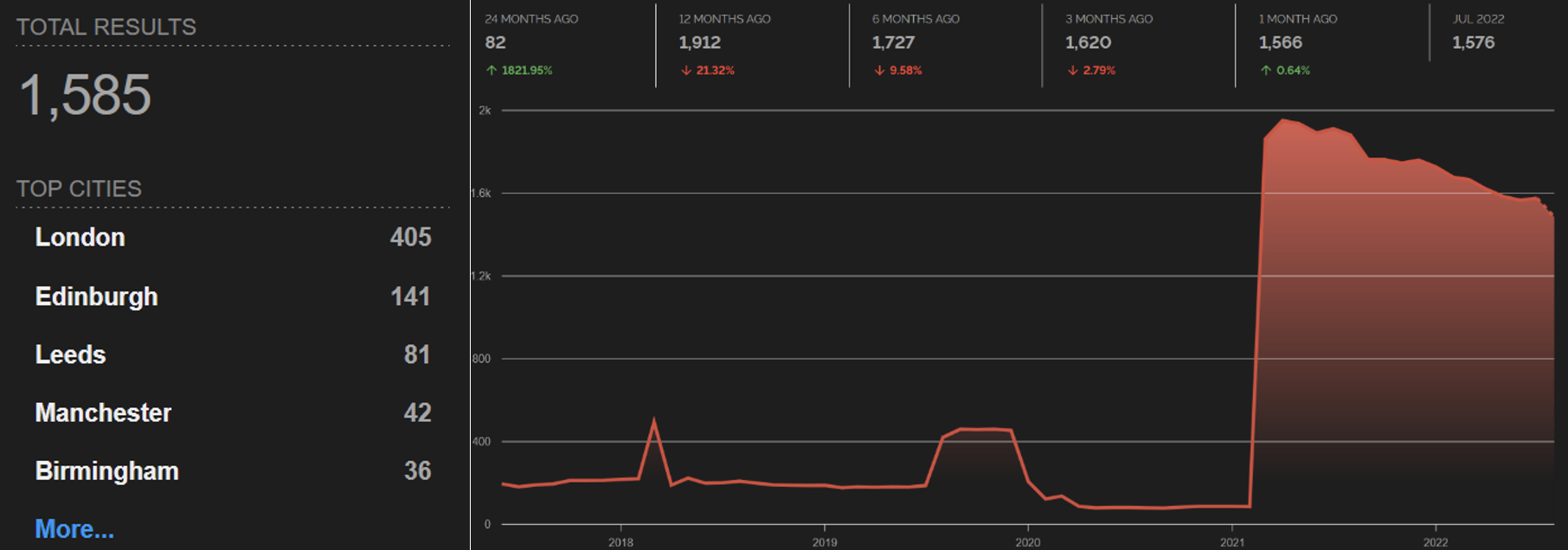The width and height of the screenshot is (1568, 550).
Task: Click the red down arrow beside 21.32%
Action: [686, 70]
